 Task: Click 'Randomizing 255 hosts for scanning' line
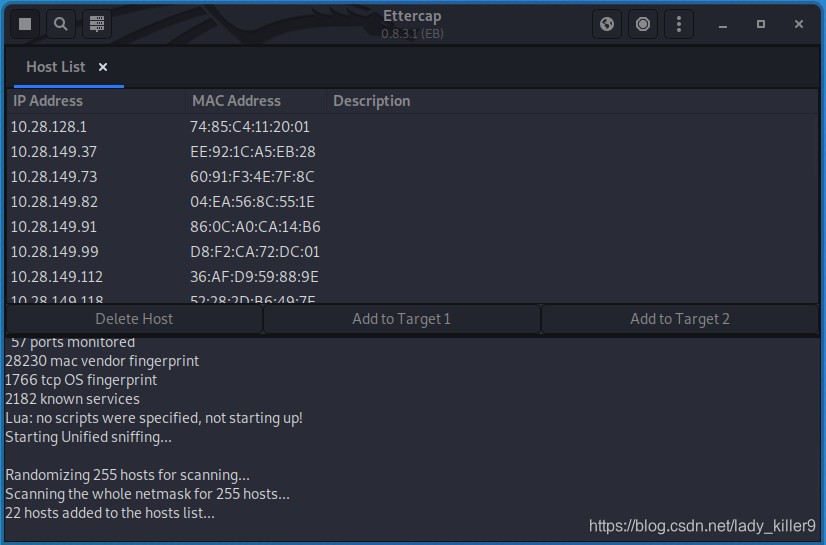127,475
